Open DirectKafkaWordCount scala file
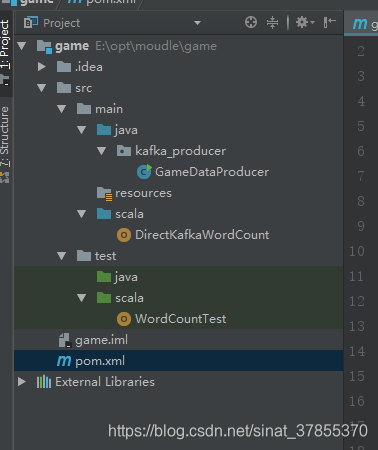 202,235
